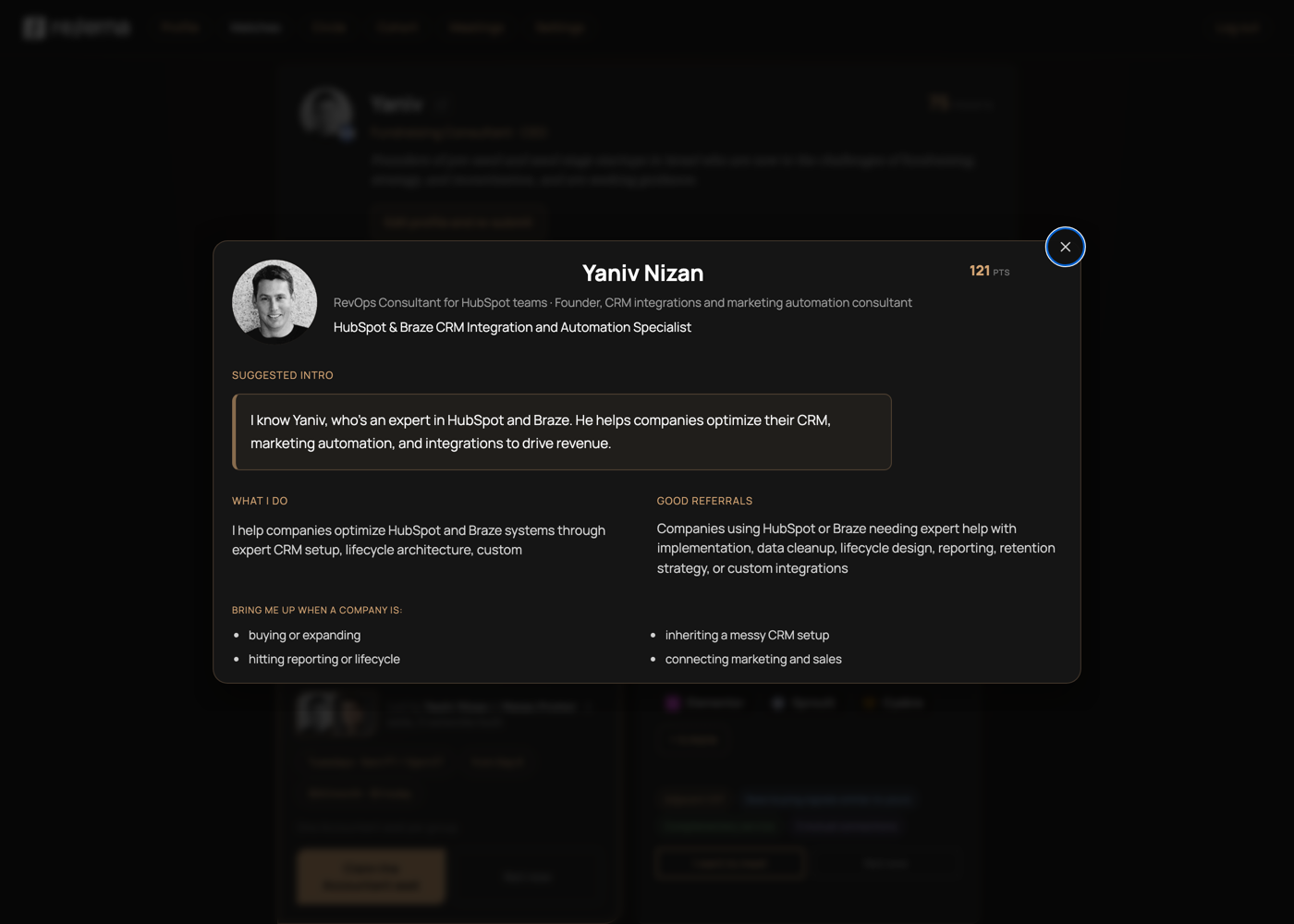This screenshot has width=1294, height=924.
Task: Close the Yaniv Nizan profile modal
Action: click(1065, 247)
